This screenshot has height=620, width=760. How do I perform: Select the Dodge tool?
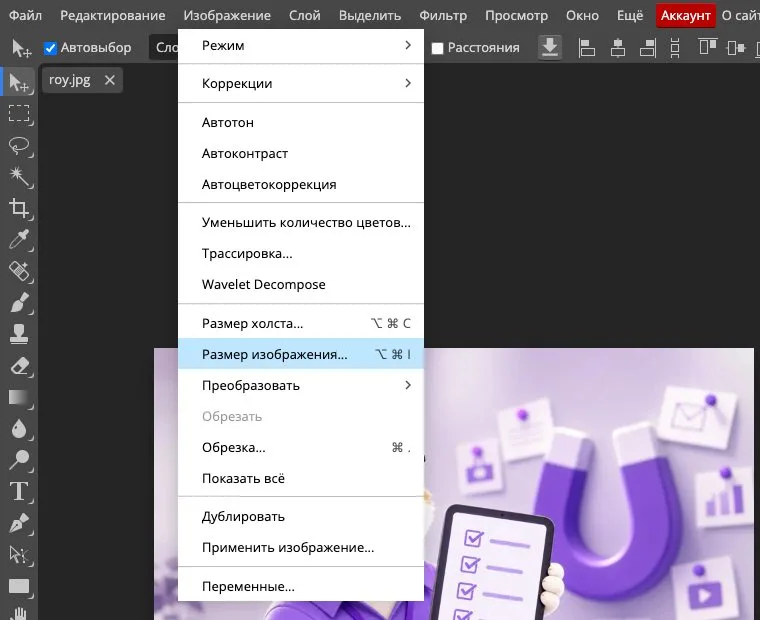pos(19,460)
